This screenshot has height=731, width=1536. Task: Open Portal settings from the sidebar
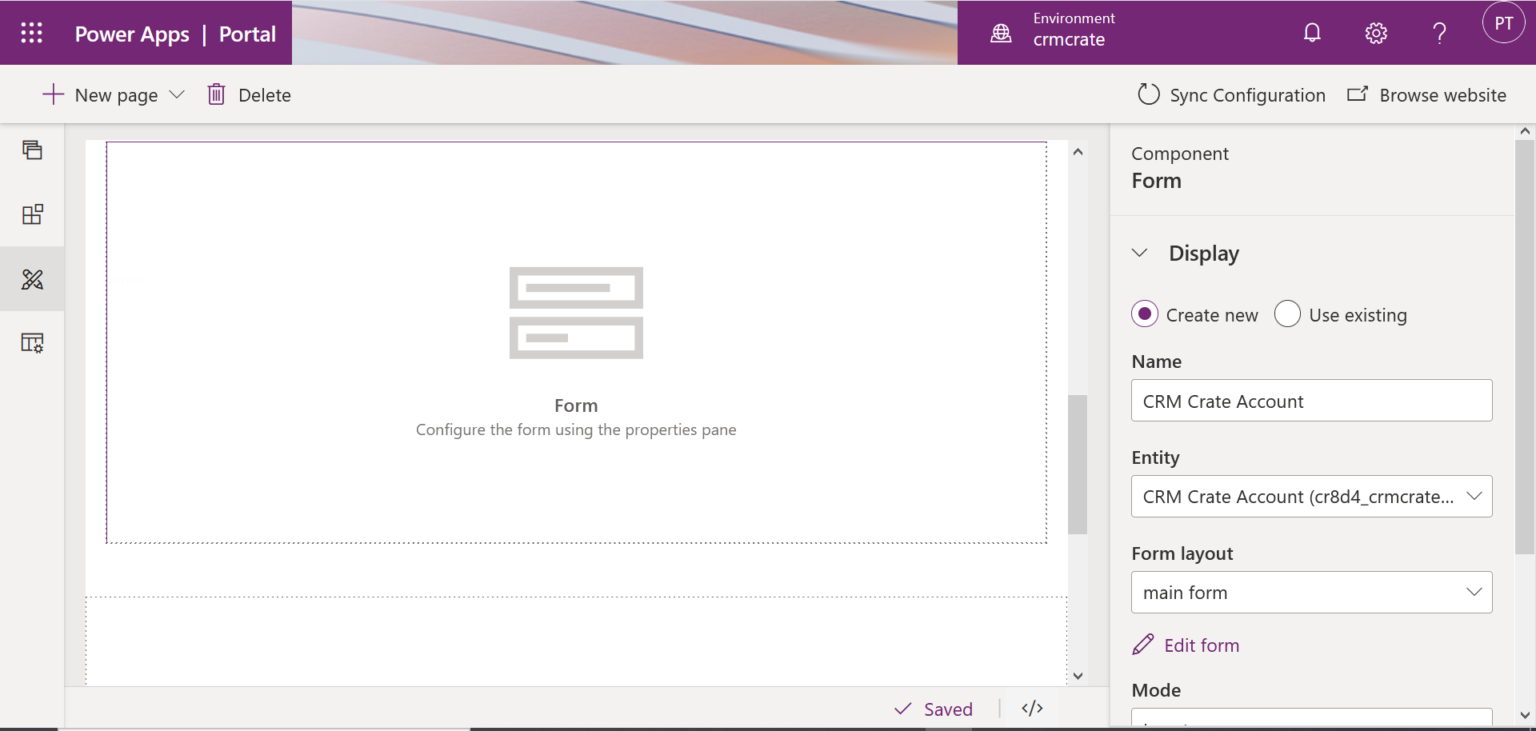click(33, 342)
